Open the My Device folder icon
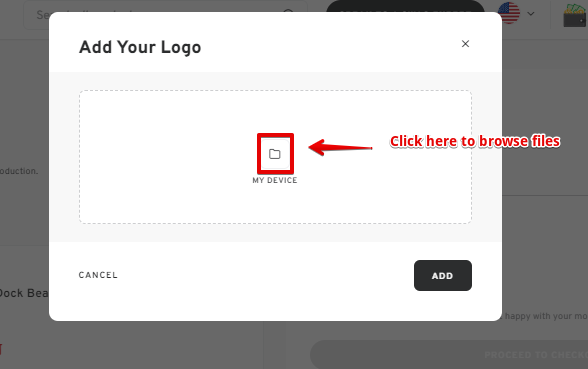The image size is (588, 369). coord(275,154)
